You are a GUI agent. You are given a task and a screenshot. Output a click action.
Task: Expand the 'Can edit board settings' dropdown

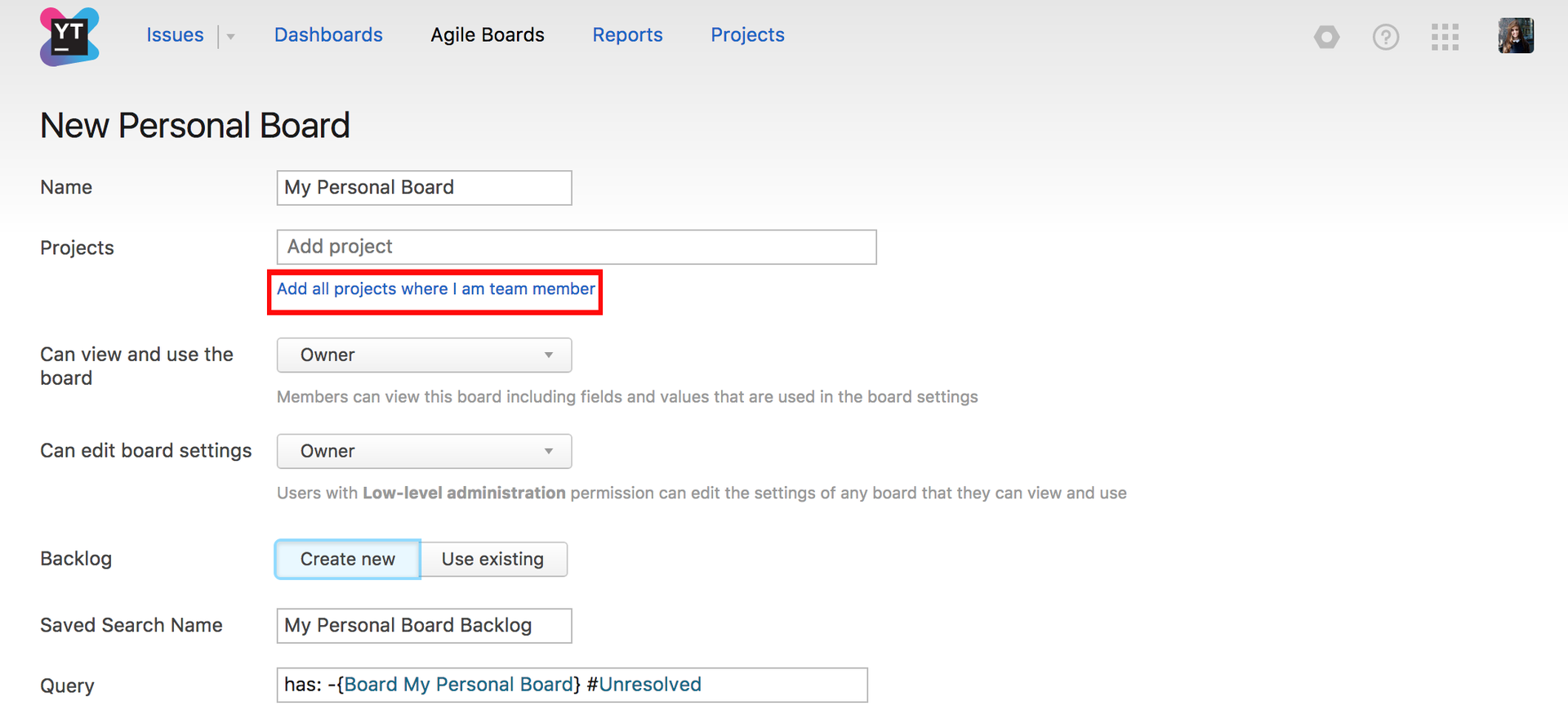(x=424, y=452)
